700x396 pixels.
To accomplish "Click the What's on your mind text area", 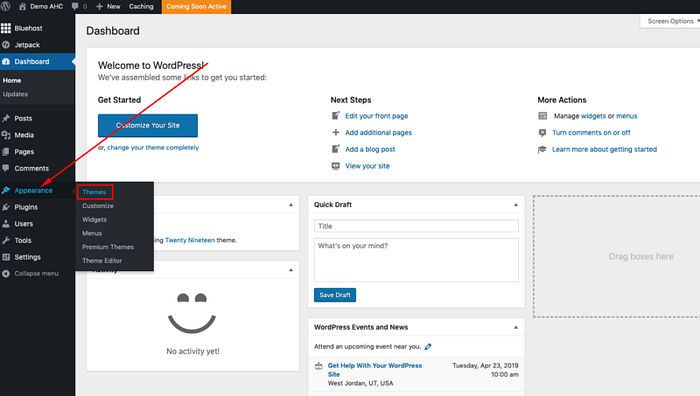I will pos(416,260).
